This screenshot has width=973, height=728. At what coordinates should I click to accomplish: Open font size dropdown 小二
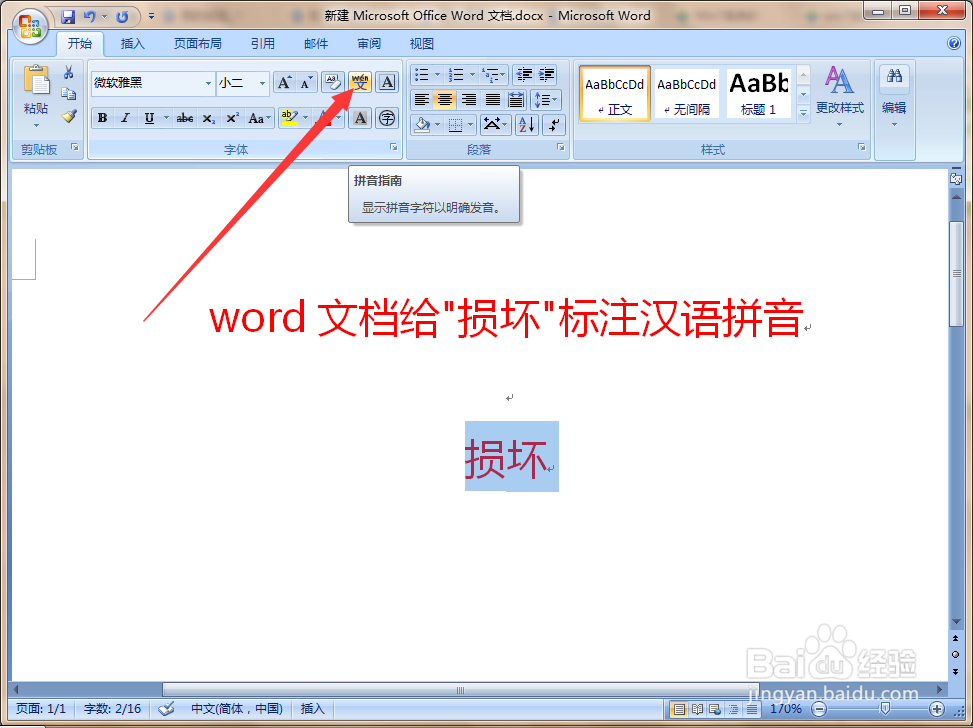[x=262, y=83]
